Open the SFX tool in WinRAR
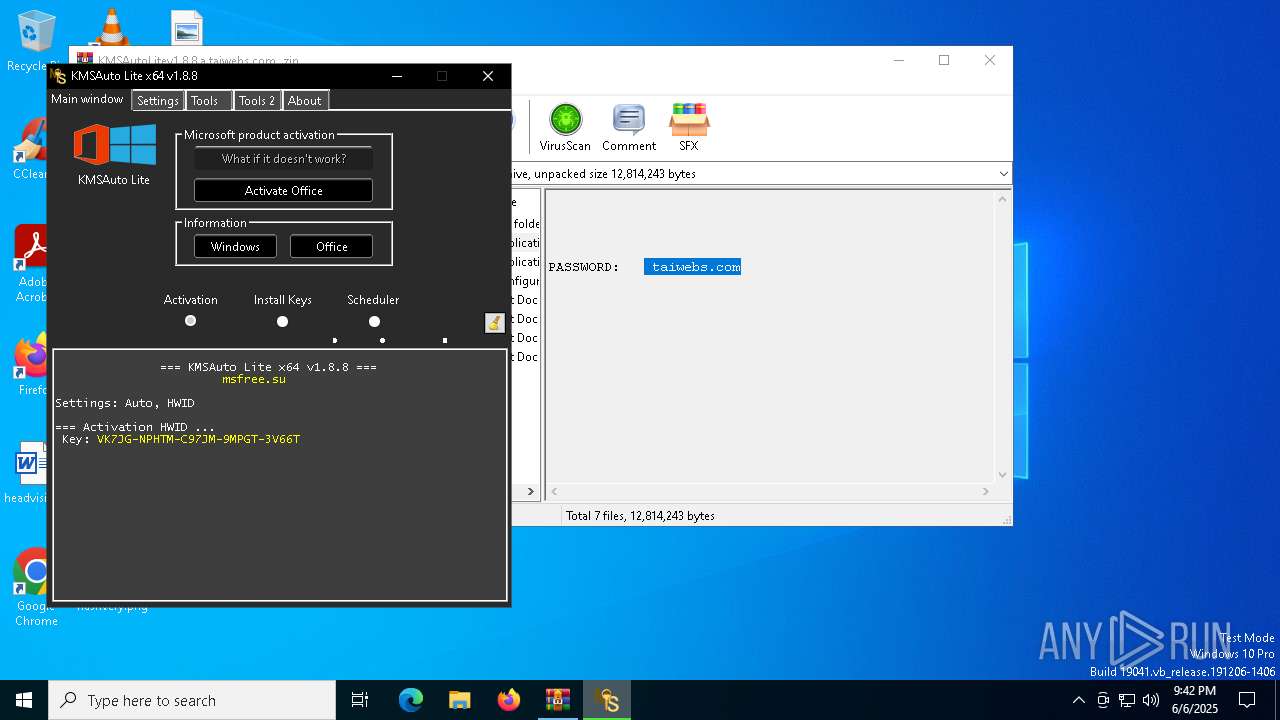1280x720 pixels. (689, 127)
